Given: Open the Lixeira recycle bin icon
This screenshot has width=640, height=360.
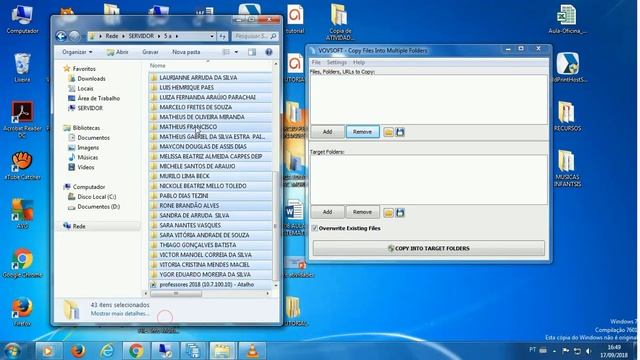Looking at the screenshot, I should 22,67.
